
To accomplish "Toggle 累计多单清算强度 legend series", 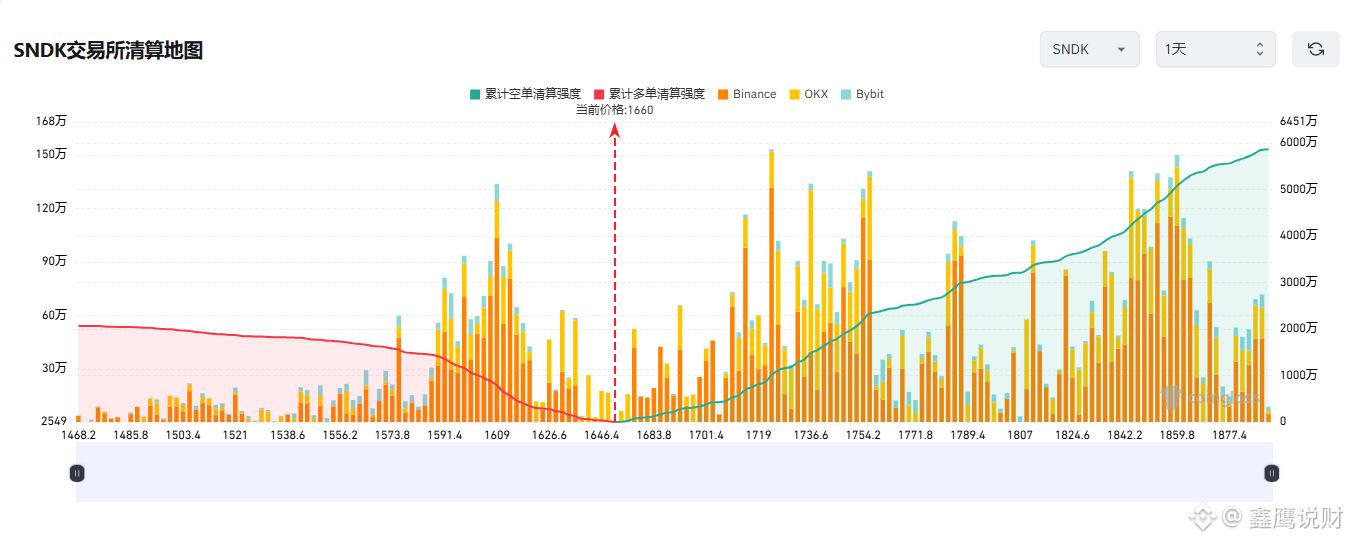I will click(x=649, y=94).
